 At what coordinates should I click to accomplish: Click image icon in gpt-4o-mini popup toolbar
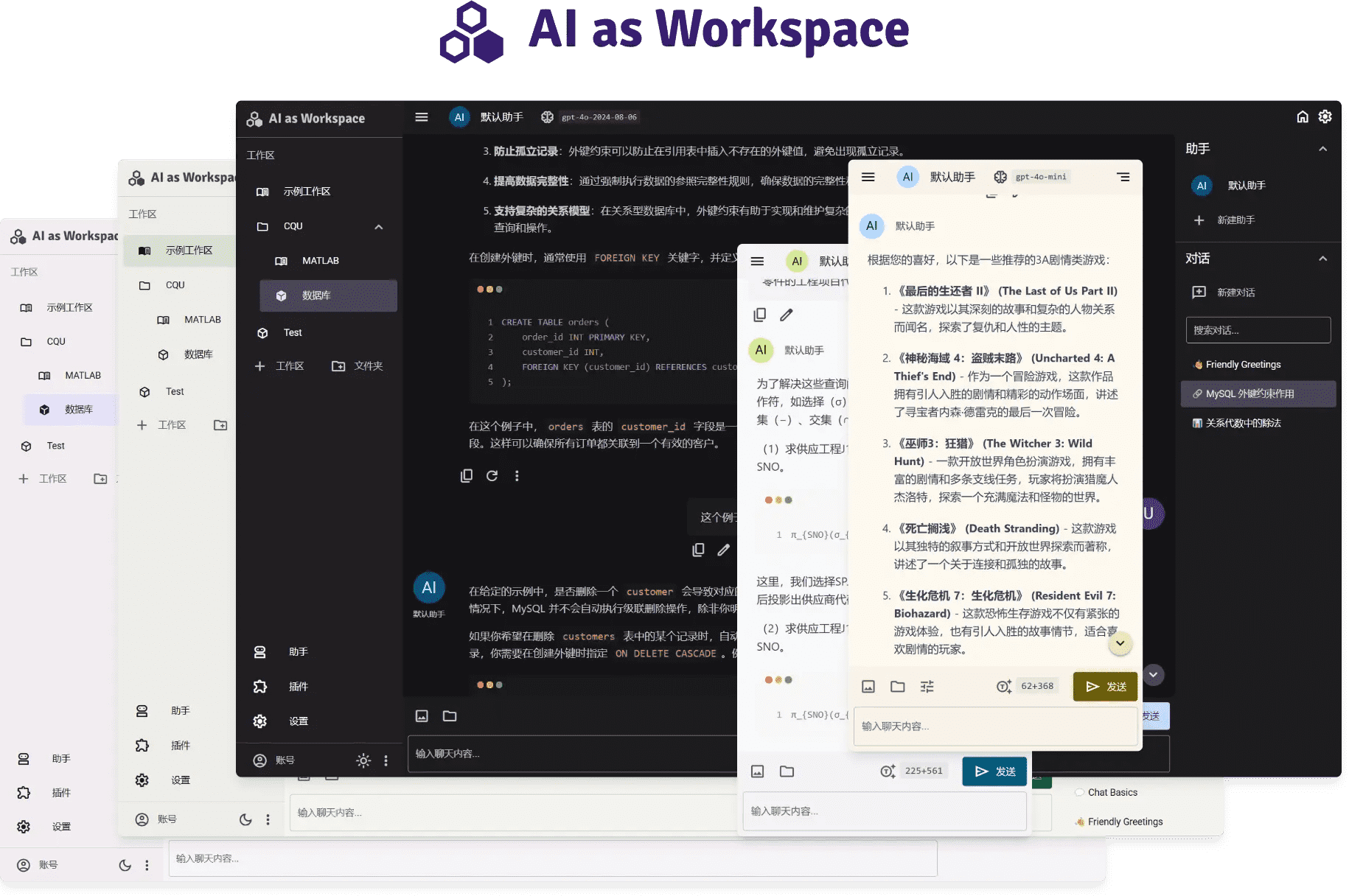pos(868,687)
